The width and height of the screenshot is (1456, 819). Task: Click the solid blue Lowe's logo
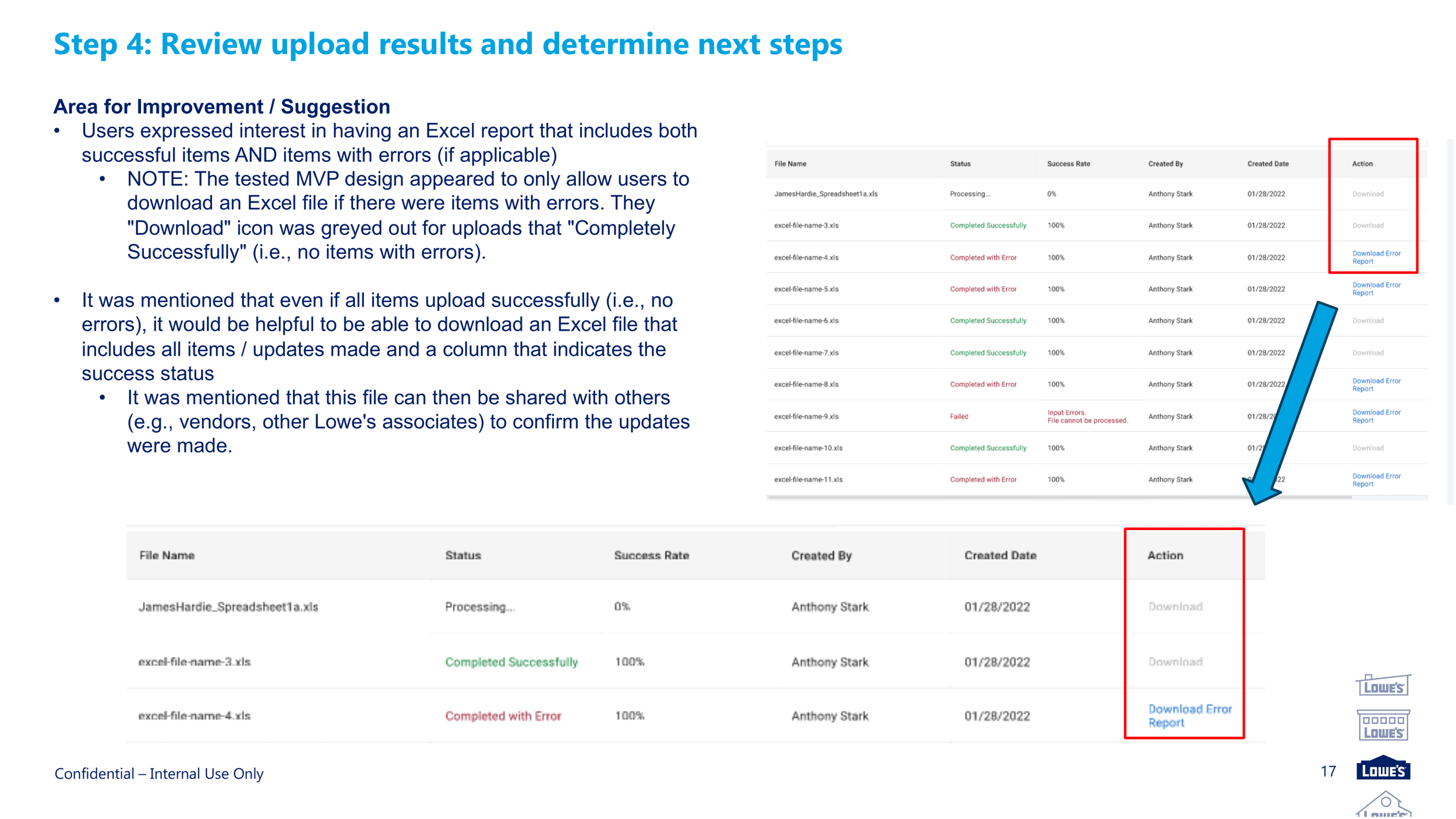[1383, 769]
